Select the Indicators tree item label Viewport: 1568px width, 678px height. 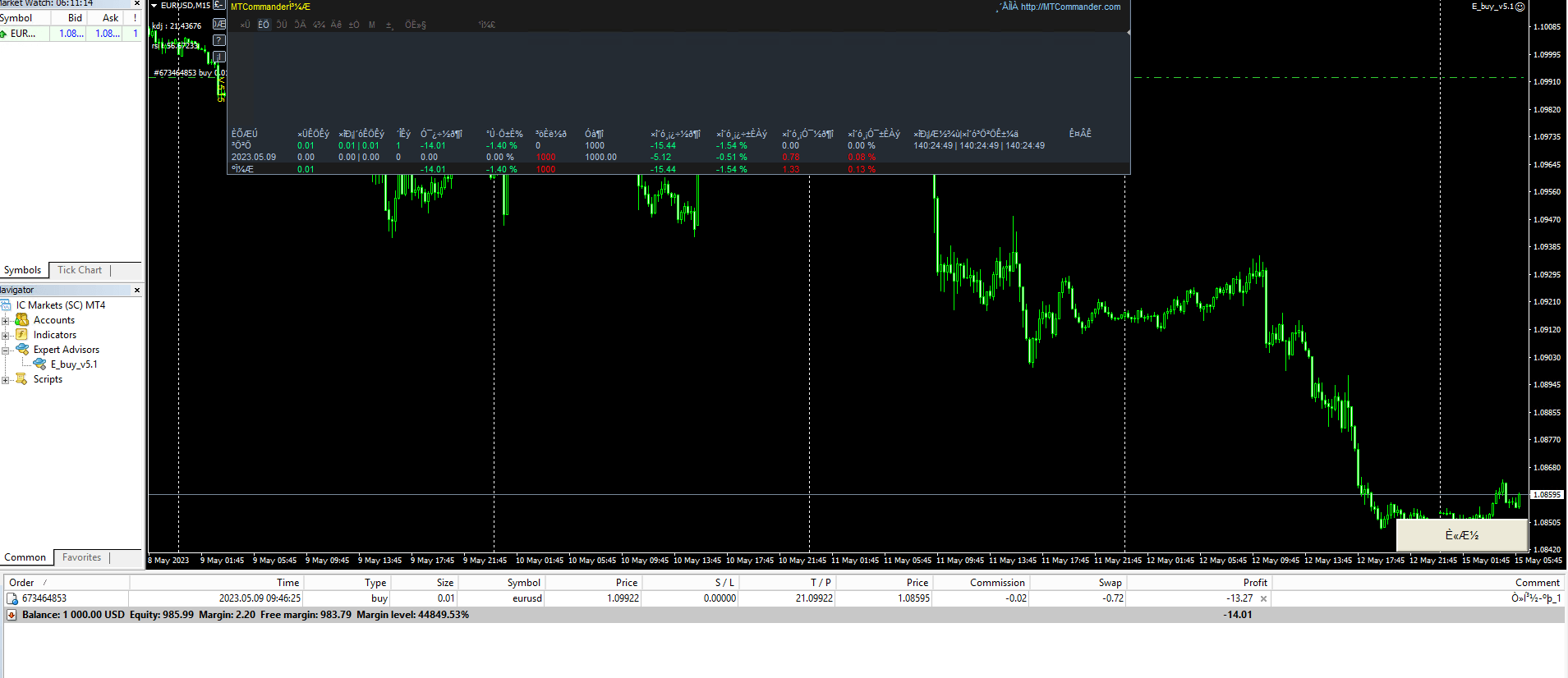coord(55,335)
